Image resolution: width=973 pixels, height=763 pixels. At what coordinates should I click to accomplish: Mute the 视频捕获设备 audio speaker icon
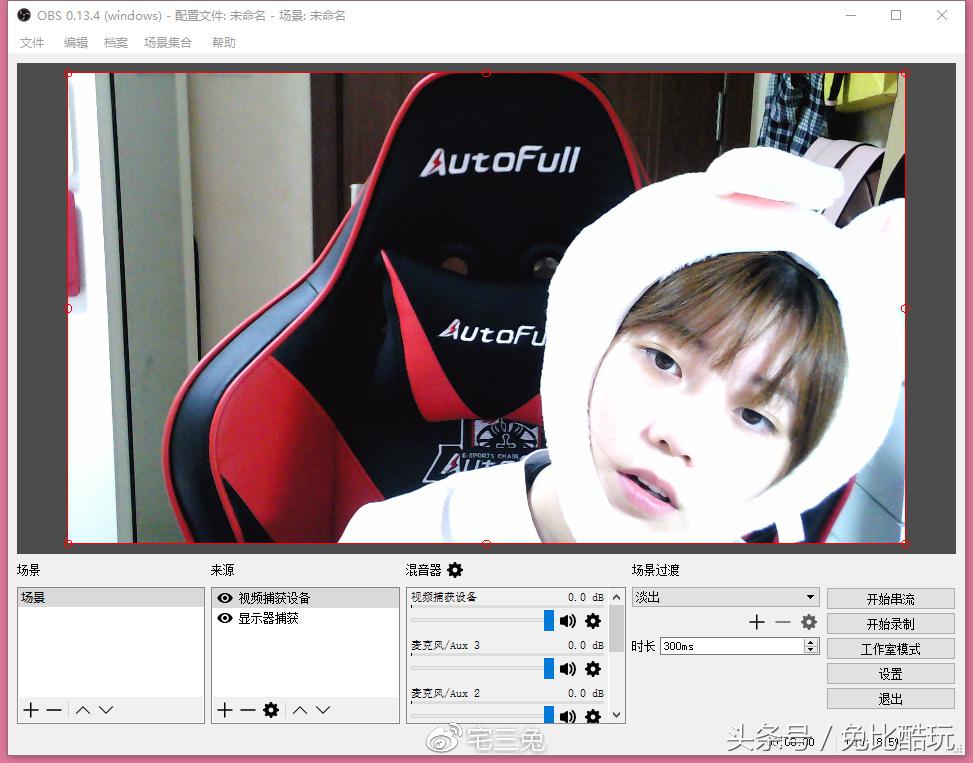point(568,621)
